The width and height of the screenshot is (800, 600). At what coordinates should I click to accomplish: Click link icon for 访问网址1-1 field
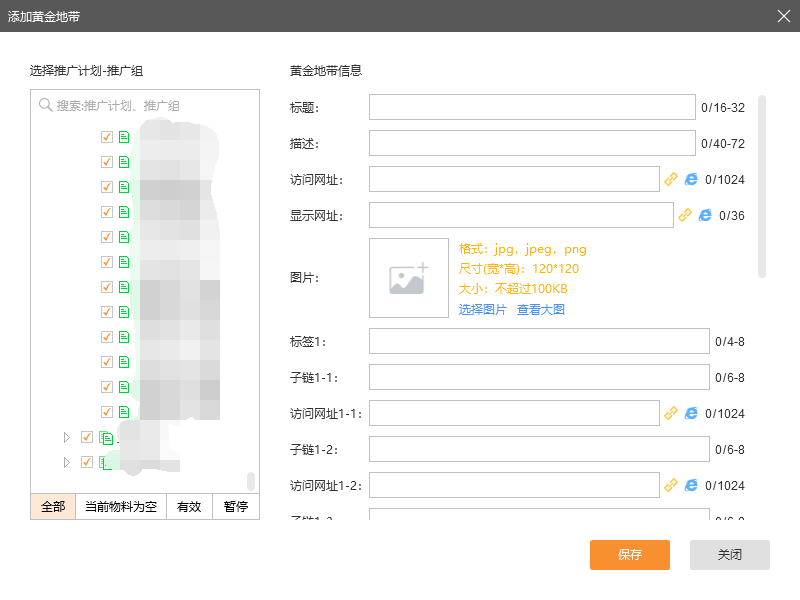coord(671,412)
